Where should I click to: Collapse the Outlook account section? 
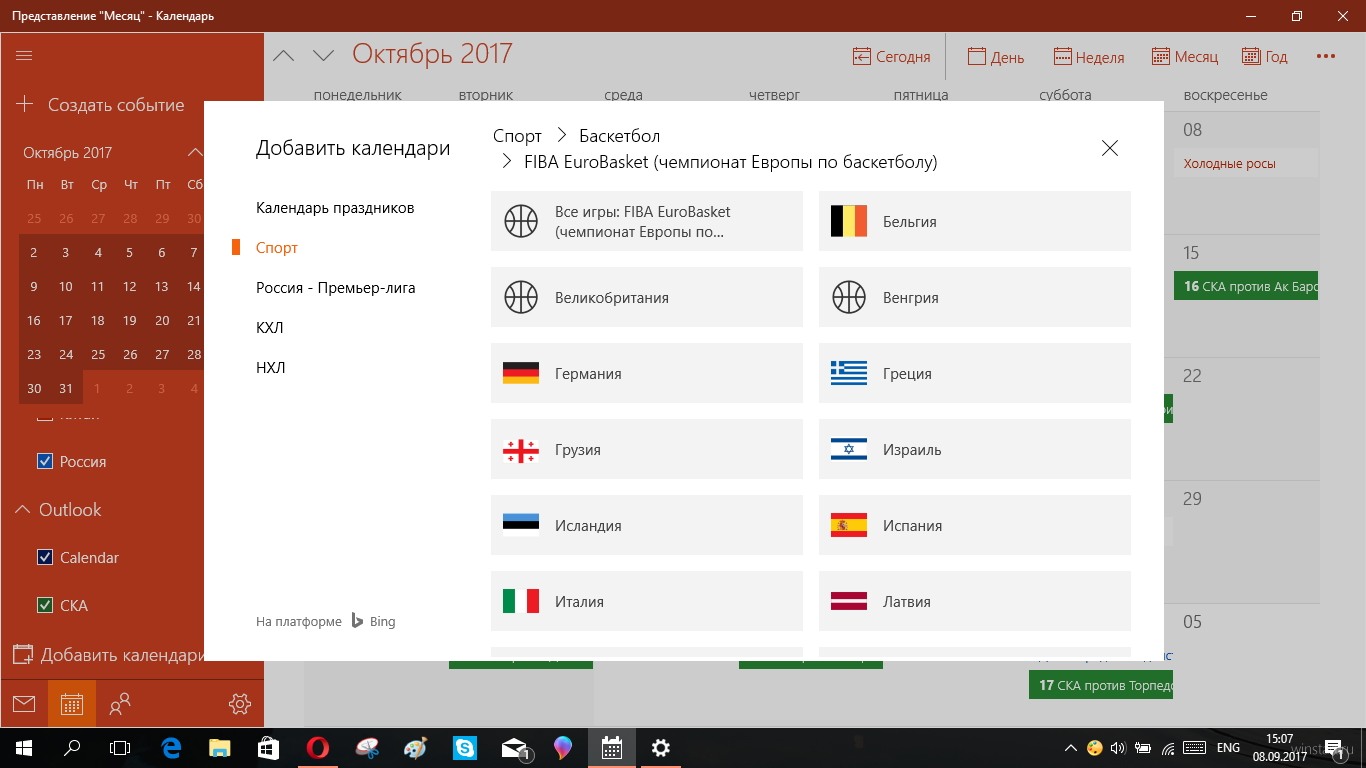22,510
